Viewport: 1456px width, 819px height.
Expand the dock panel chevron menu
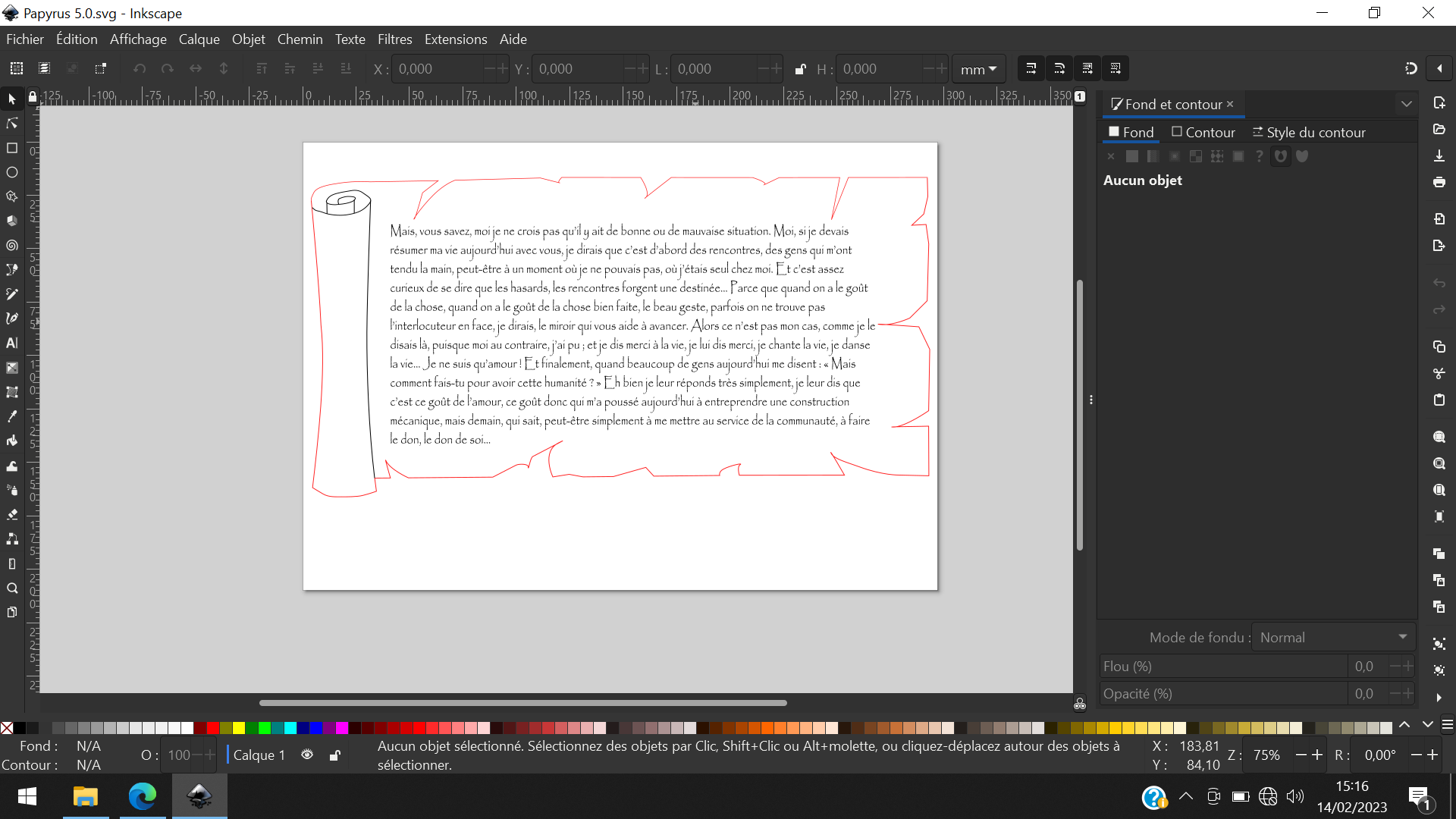pyautogui.click(x=1407, y=104)
